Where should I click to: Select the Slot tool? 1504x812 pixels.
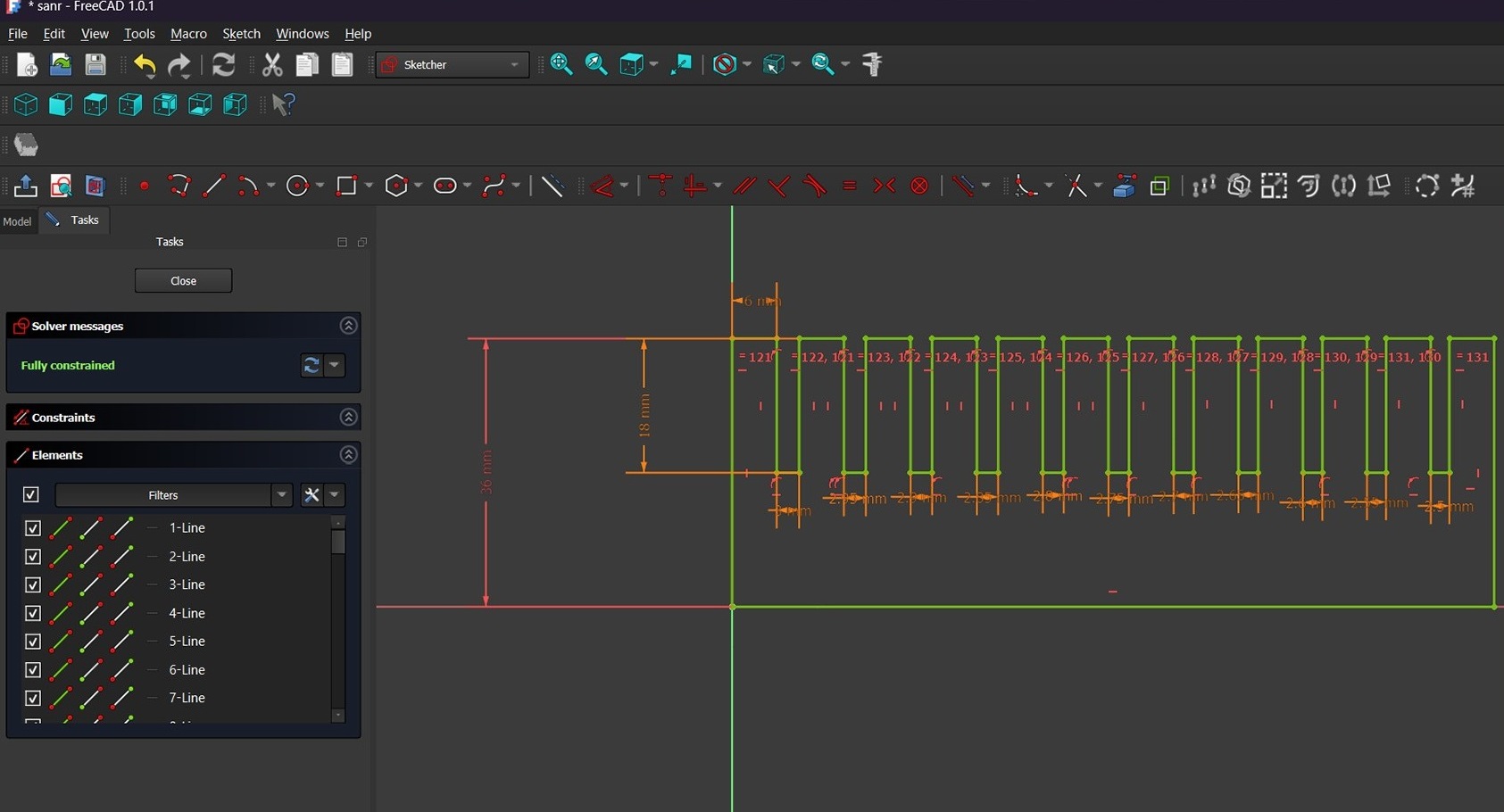[x=445, y=186]
